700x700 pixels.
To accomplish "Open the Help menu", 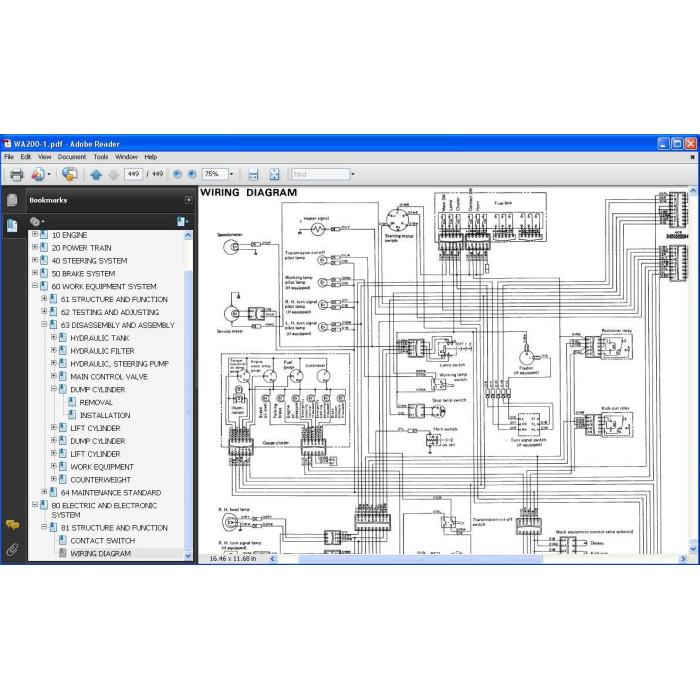I will coord(150,157).
